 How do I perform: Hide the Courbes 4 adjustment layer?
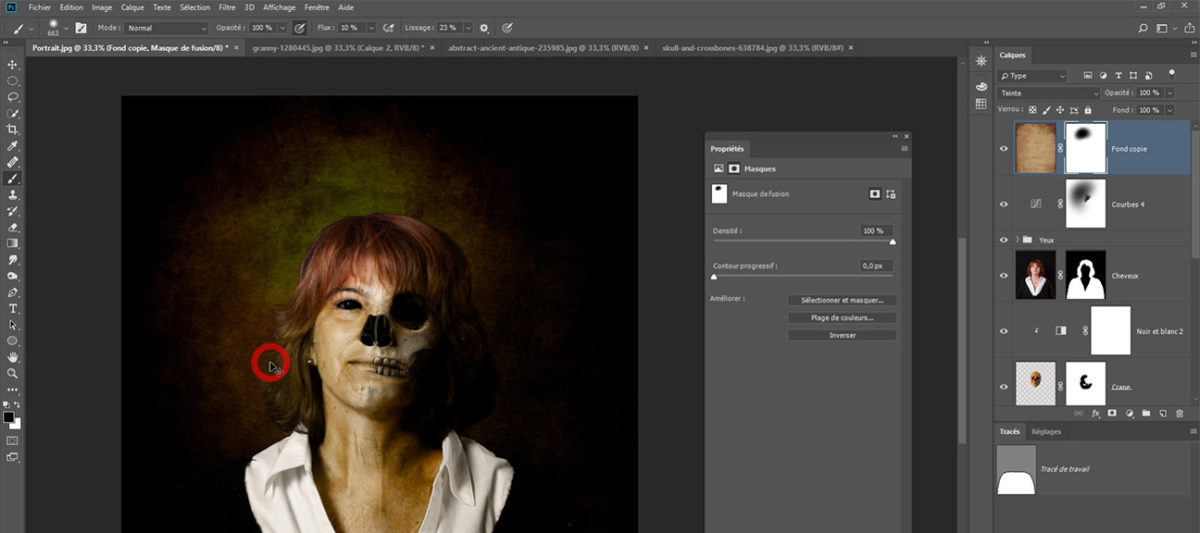[1004, 203]
